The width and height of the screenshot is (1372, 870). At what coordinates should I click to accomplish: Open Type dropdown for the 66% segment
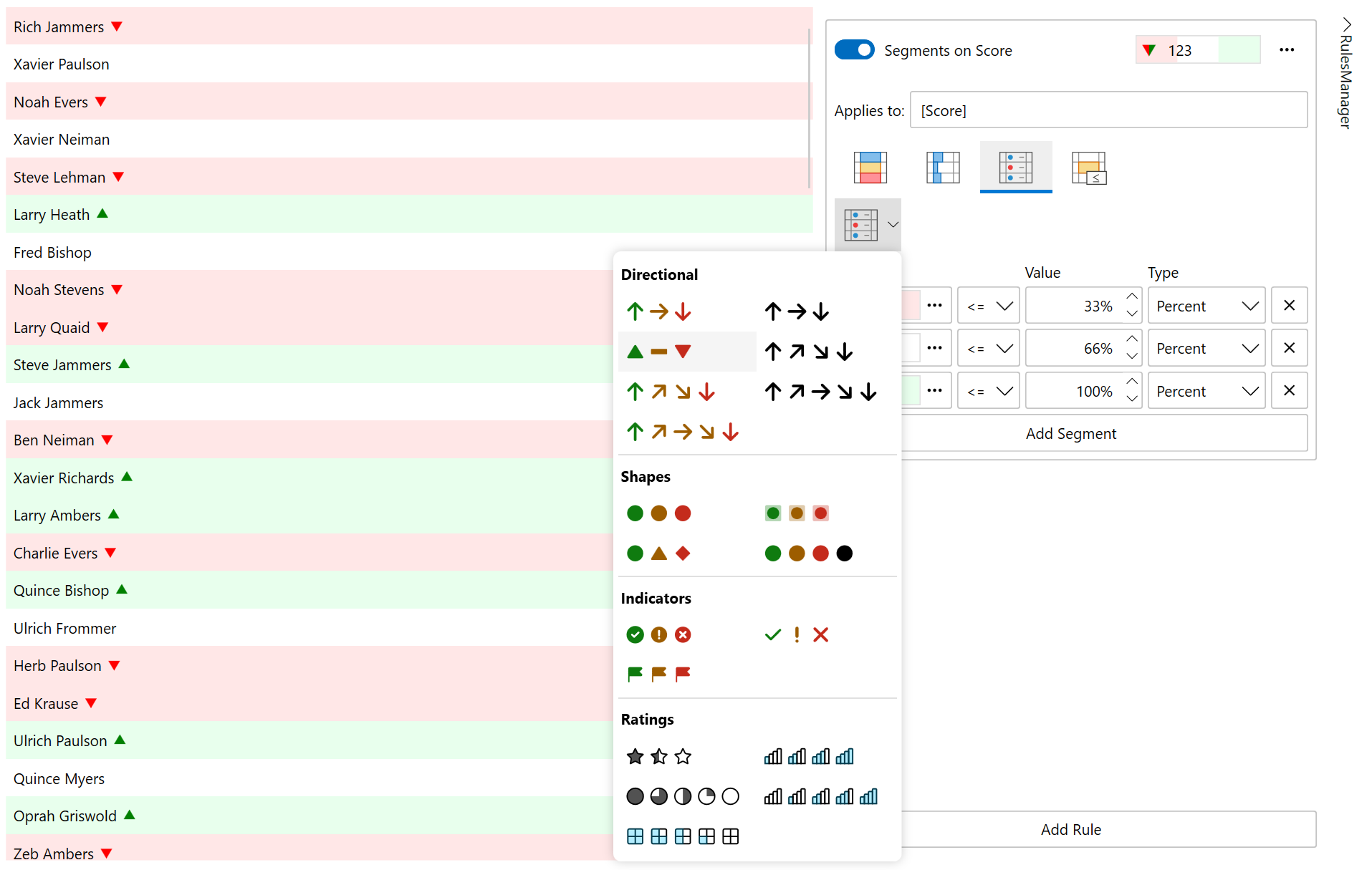pyautogui.click(x=1207, y=349)
